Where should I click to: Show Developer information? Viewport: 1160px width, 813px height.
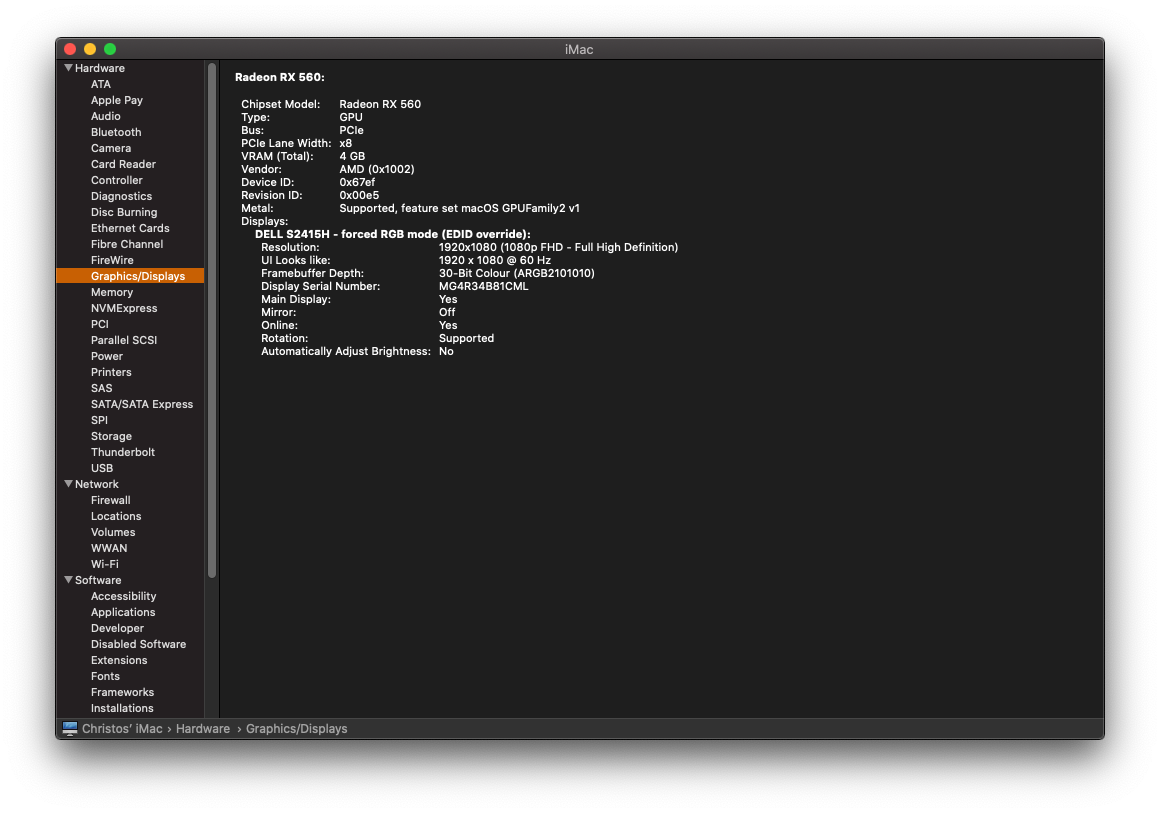click(x=118, y=628)
